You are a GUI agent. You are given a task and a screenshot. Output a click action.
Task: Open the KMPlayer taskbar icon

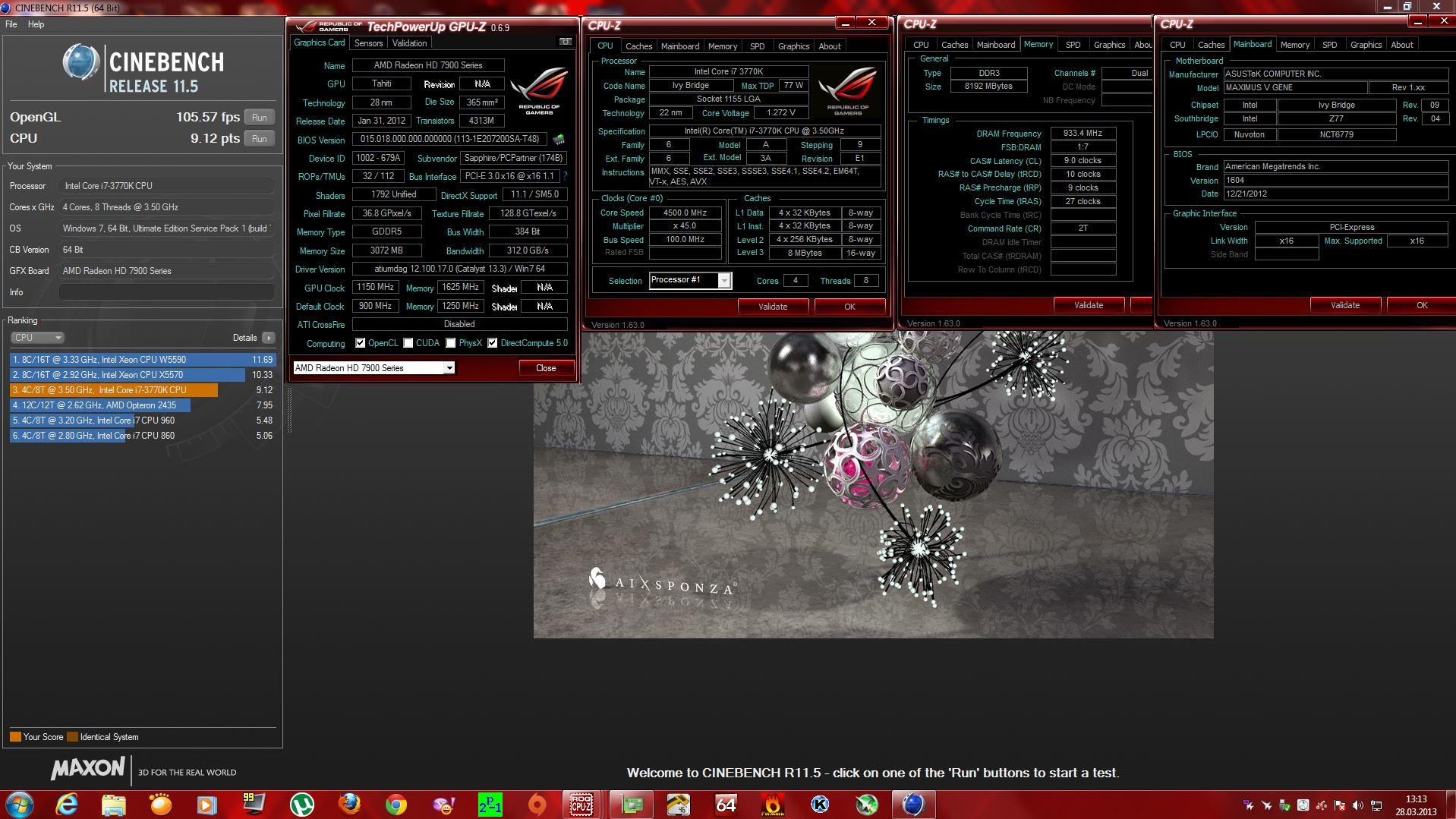click(820, 804)
